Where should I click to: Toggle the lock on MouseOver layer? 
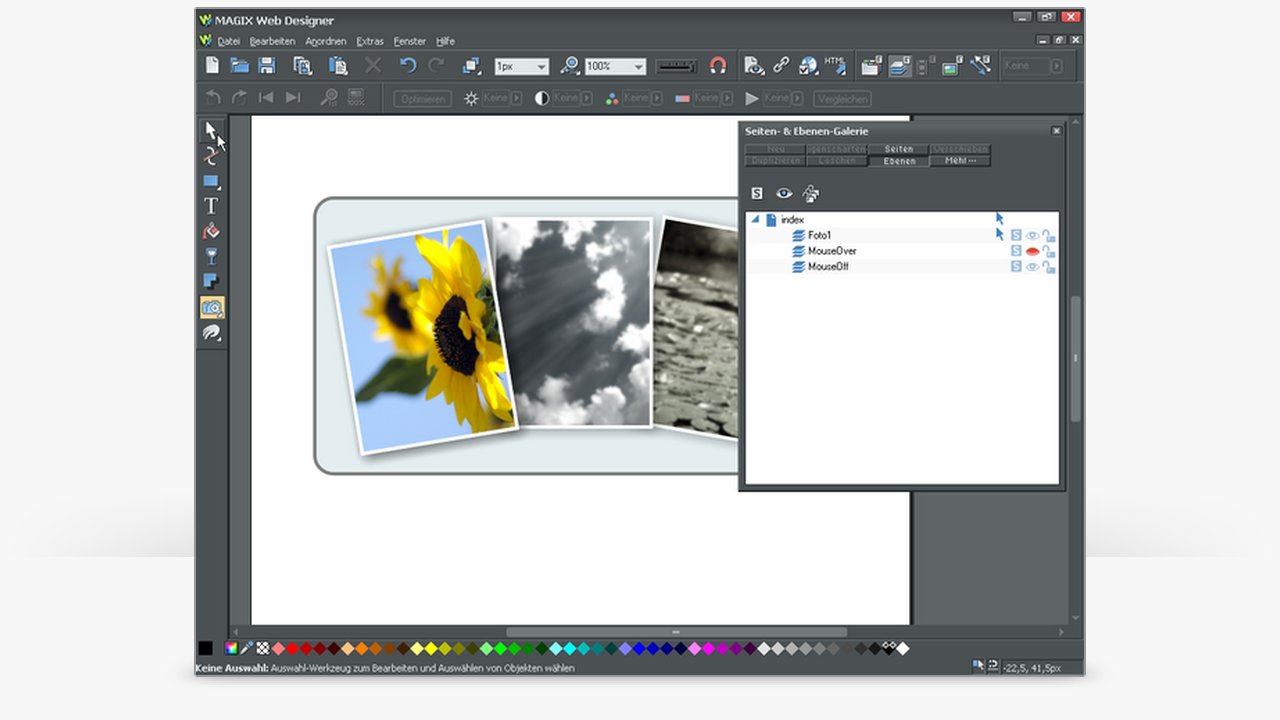(x=1048, y=251)
